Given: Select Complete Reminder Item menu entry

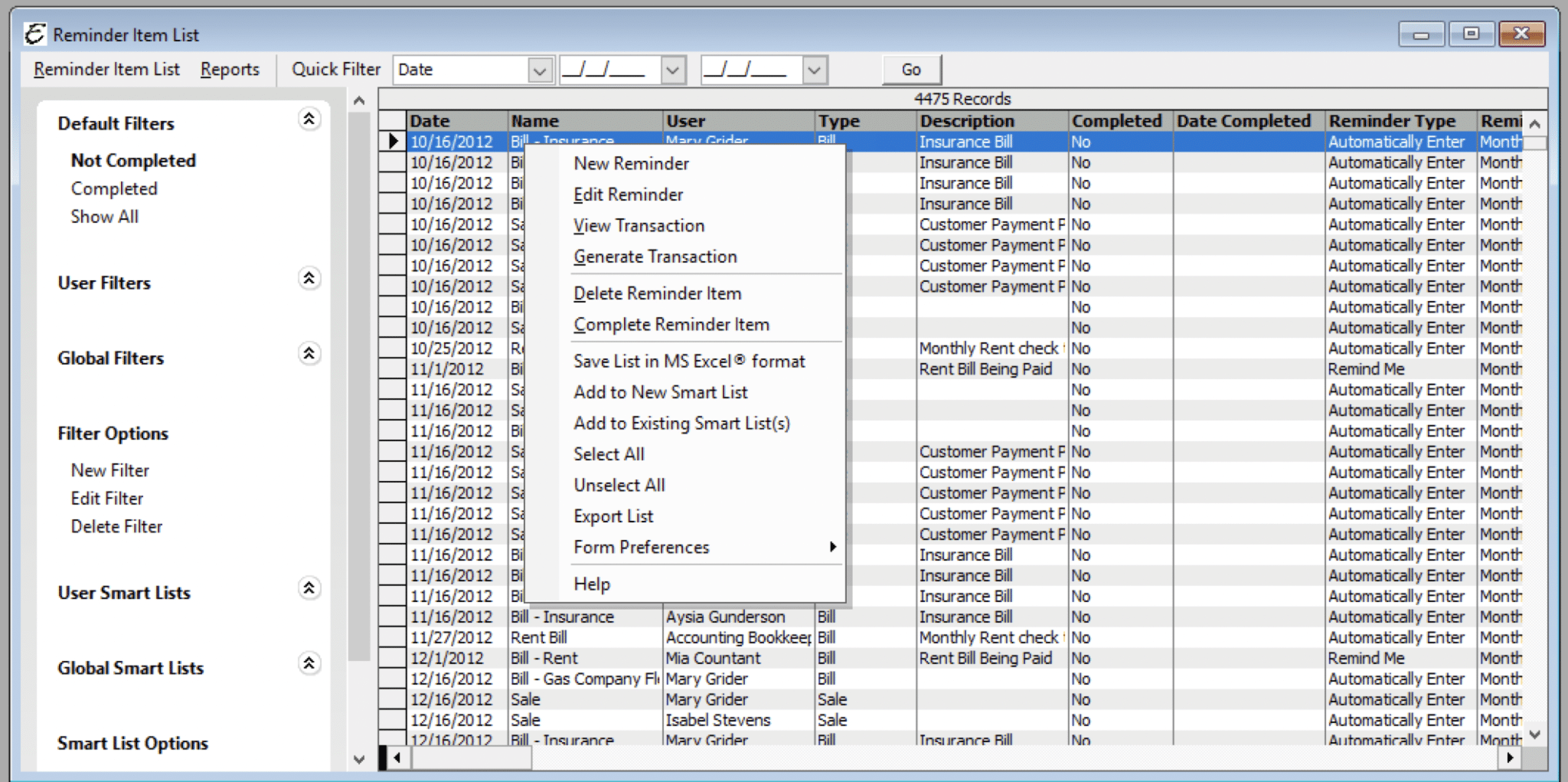Looking at the screenshot, I should pos(671,325).
